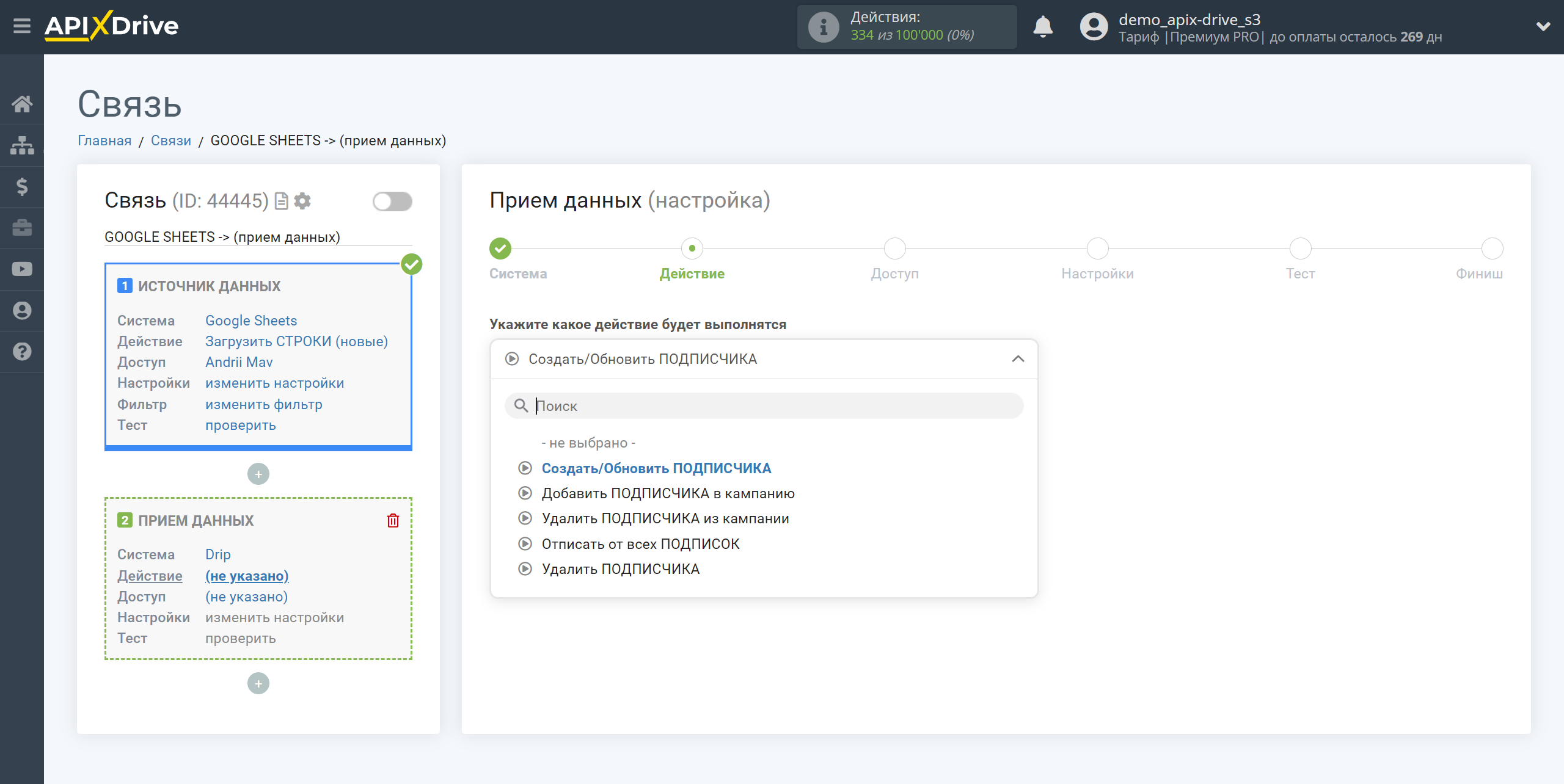Select '- не выбрано -' option

[588, 443]
